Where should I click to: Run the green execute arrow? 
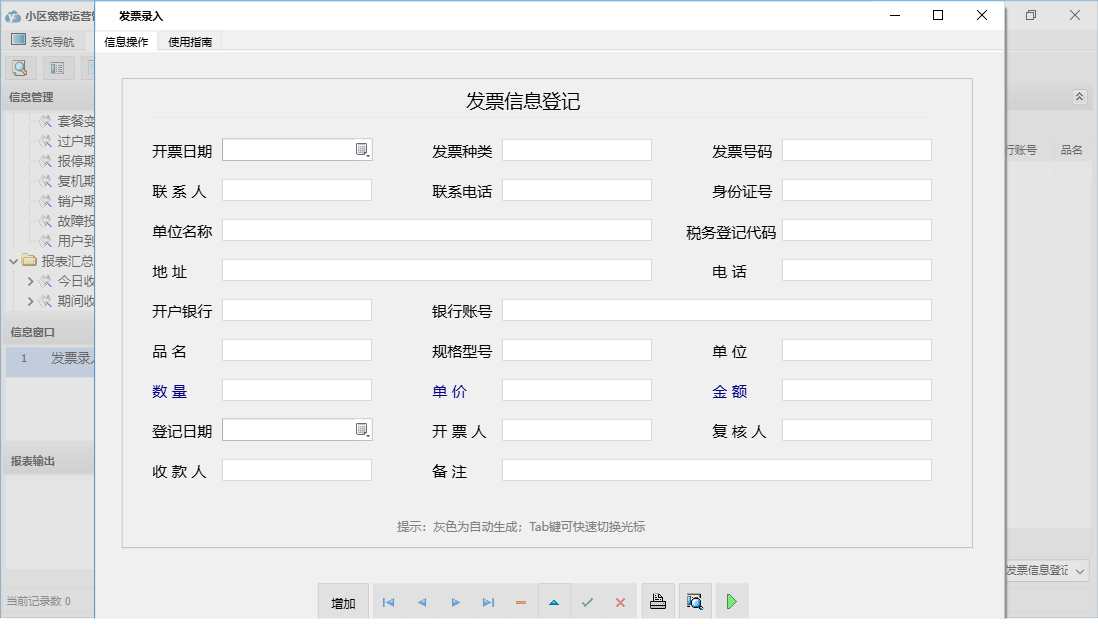click(x=731, y=601)
